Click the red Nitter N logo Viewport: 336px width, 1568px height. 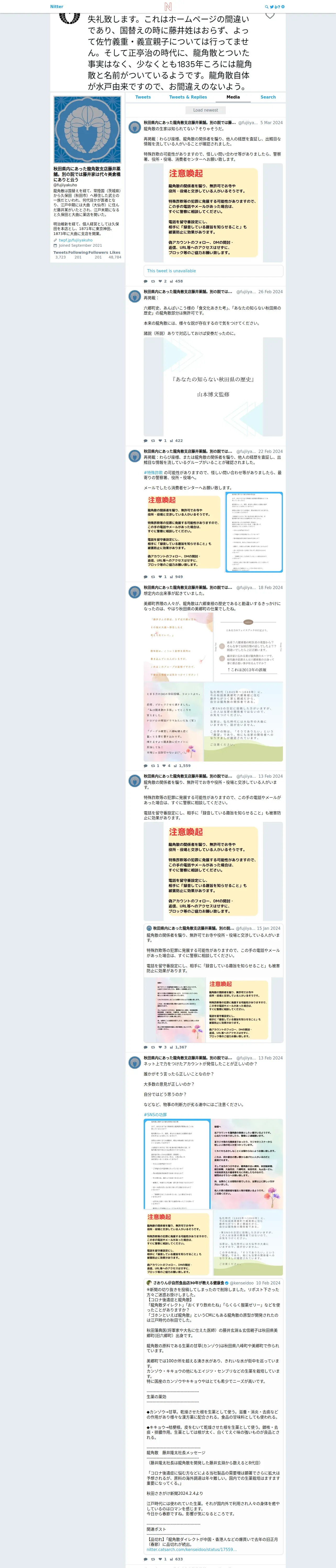[168, 7]
